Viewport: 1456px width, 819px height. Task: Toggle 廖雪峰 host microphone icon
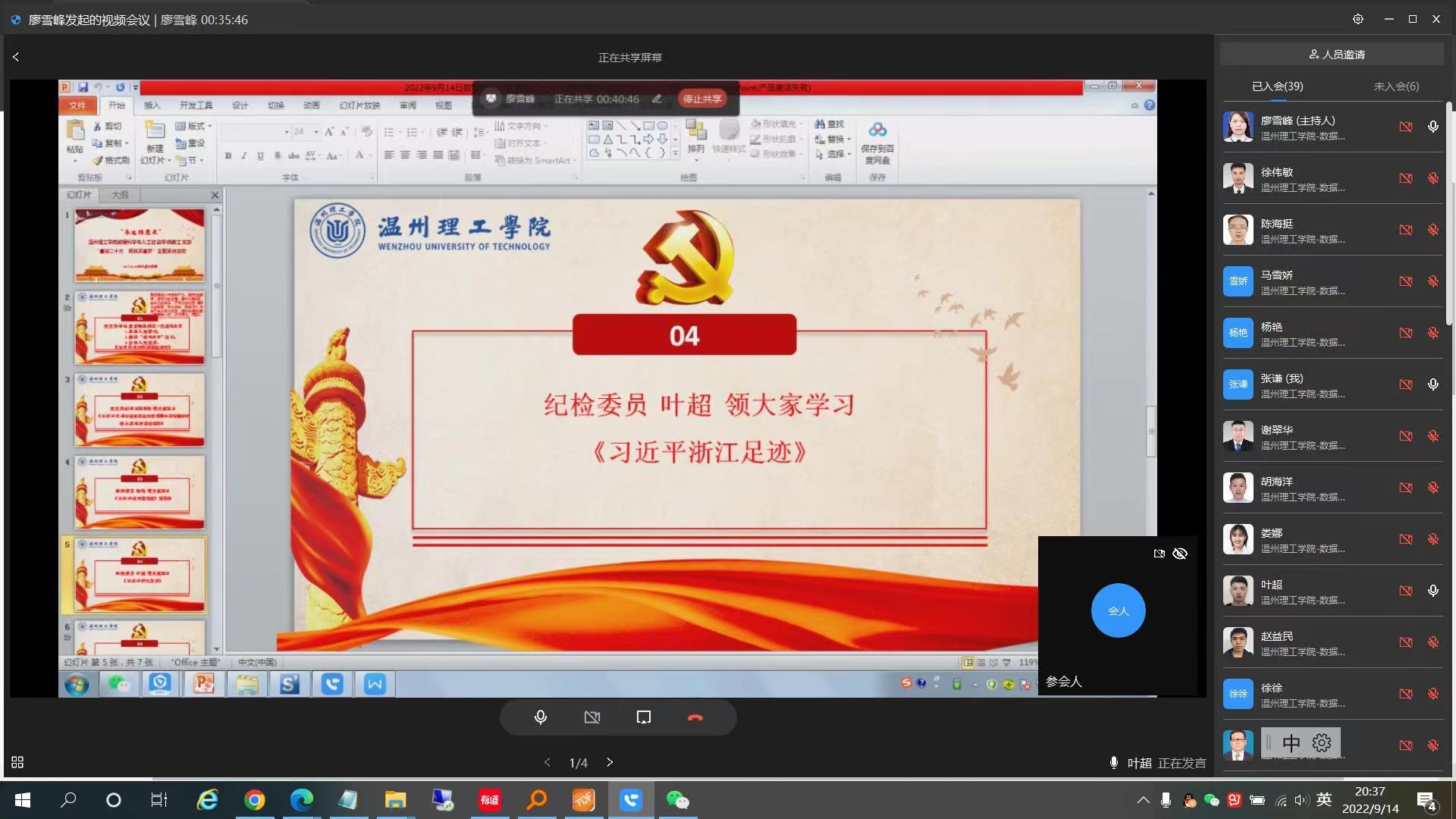[x=1433, y=127]
